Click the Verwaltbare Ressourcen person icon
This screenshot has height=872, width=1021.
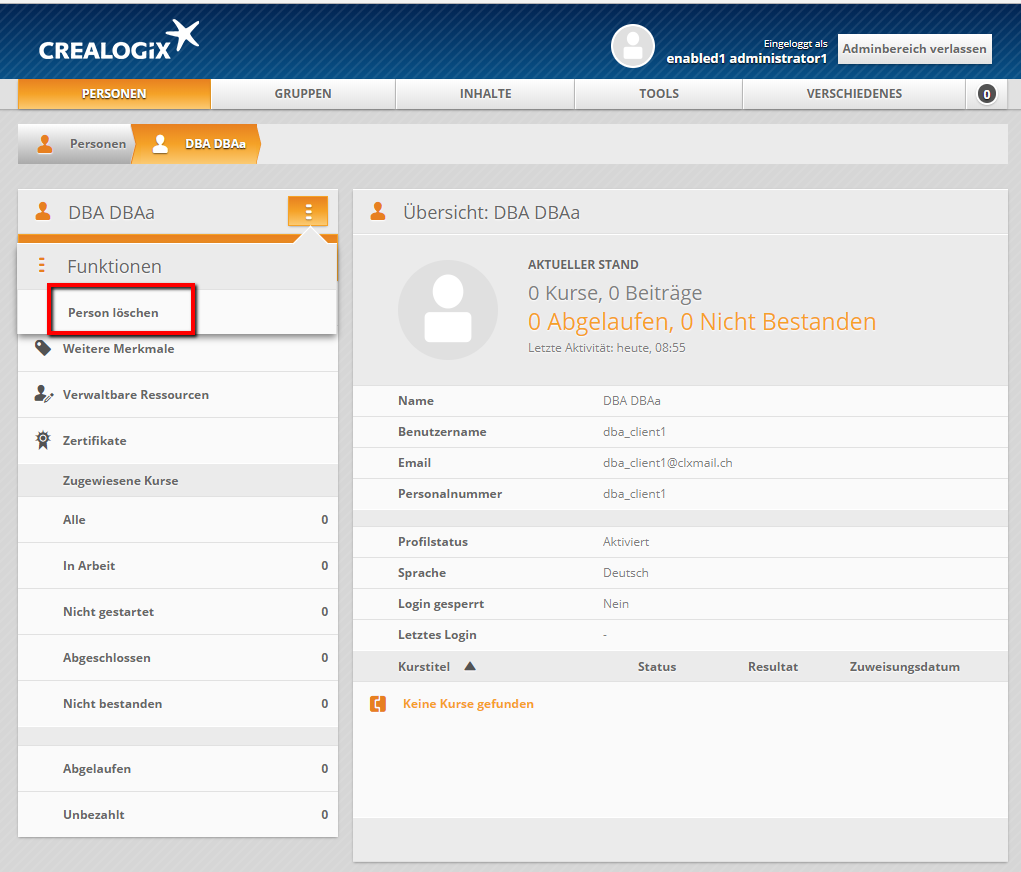pyautogui.click(x=44, y=394)
